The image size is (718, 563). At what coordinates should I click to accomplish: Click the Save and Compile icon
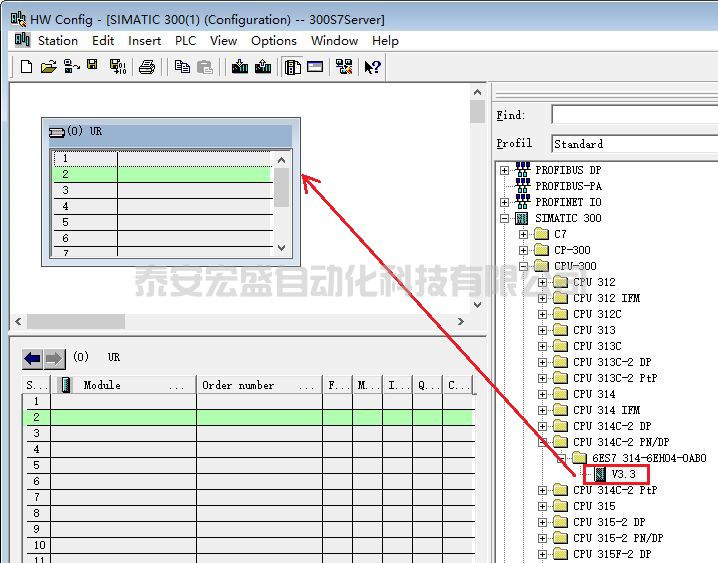coord(118,67)
